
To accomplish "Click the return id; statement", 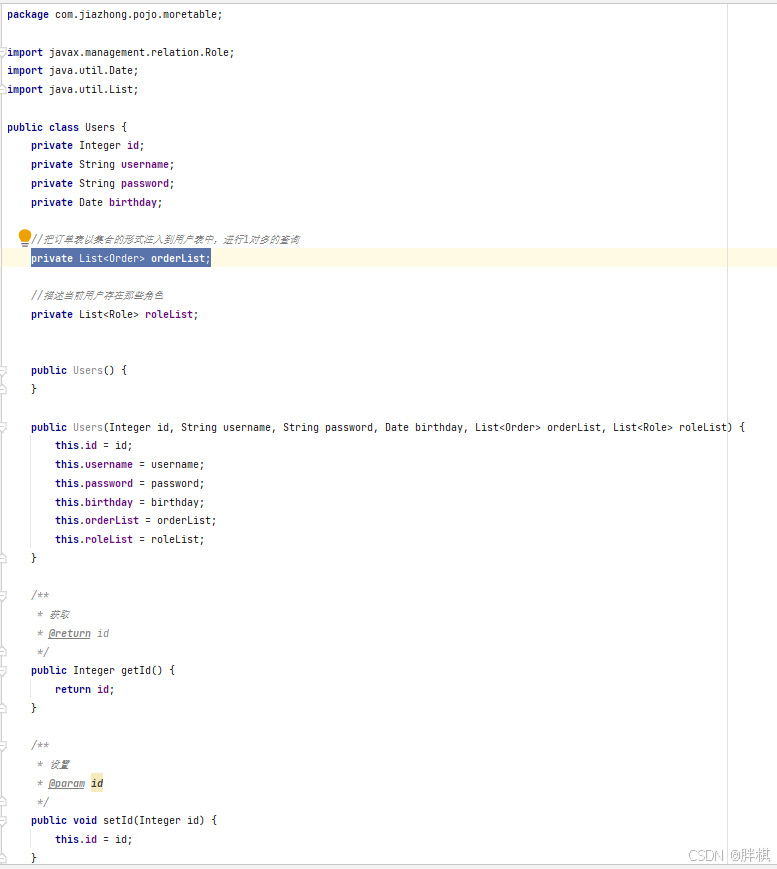I will pos(84,689).
